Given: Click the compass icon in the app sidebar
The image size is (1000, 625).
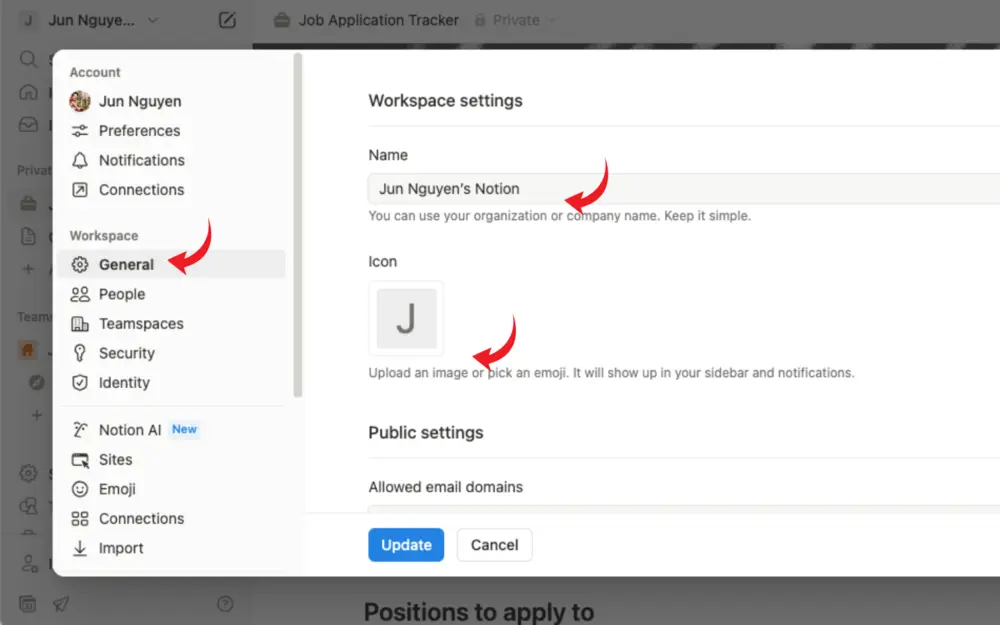Looking at the screenshot, I should pos(37,382).
